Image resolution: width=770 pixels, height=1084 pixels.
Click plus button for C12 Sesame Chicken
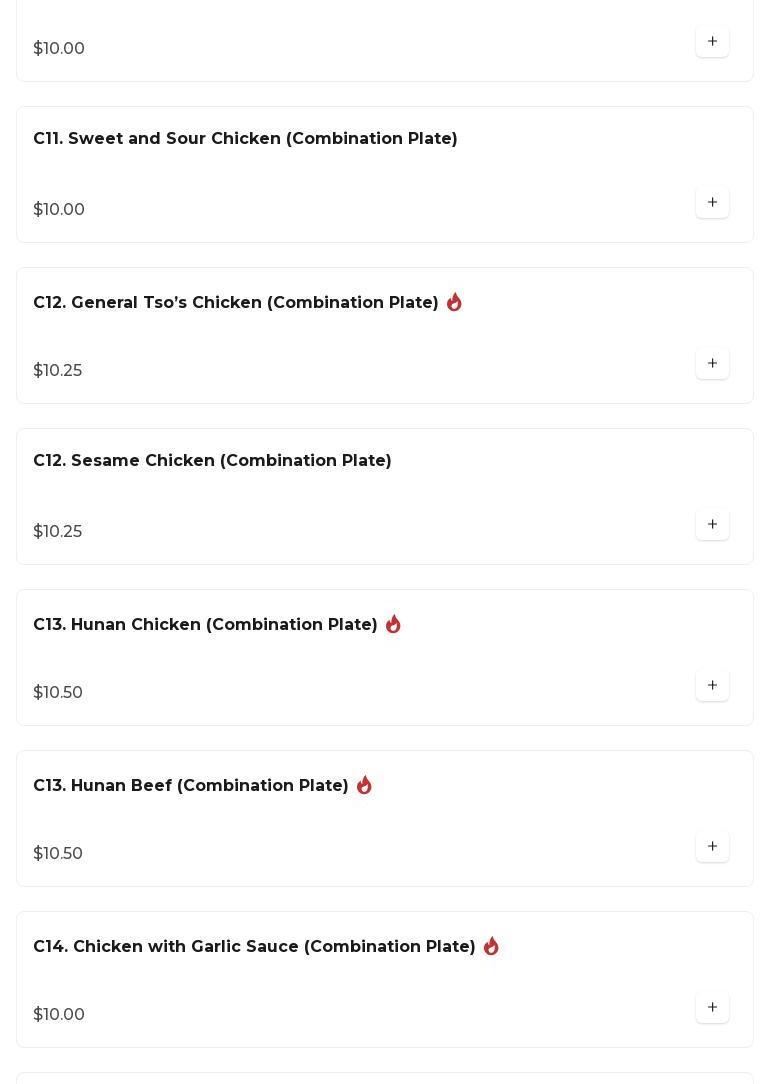712,525
